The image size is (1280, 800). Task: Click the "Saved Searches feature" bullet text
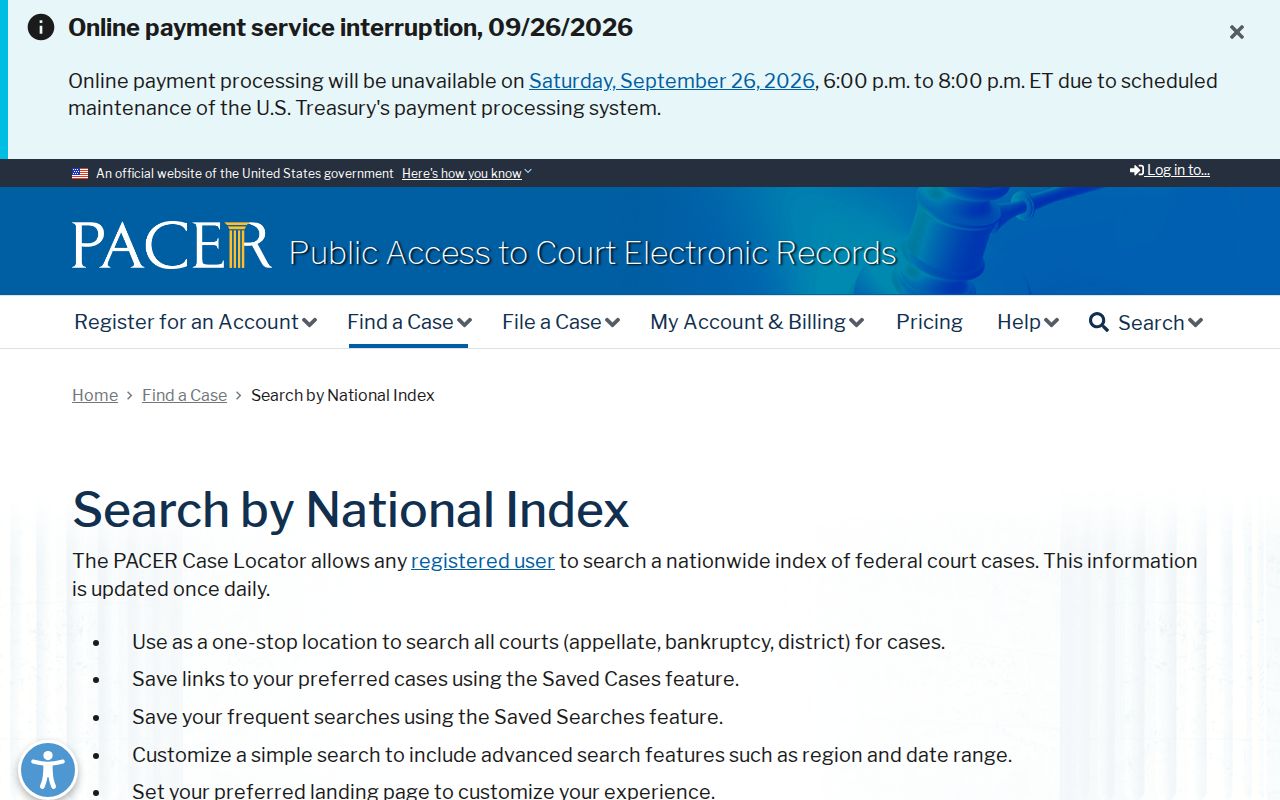click(427, 717)
